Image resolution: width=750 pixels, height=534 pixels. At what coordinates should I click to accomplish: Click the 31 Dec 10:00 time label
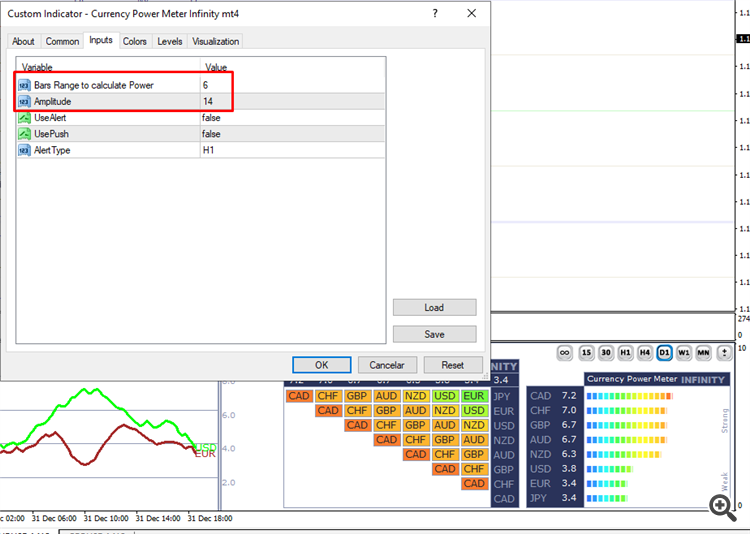point(106,518)
